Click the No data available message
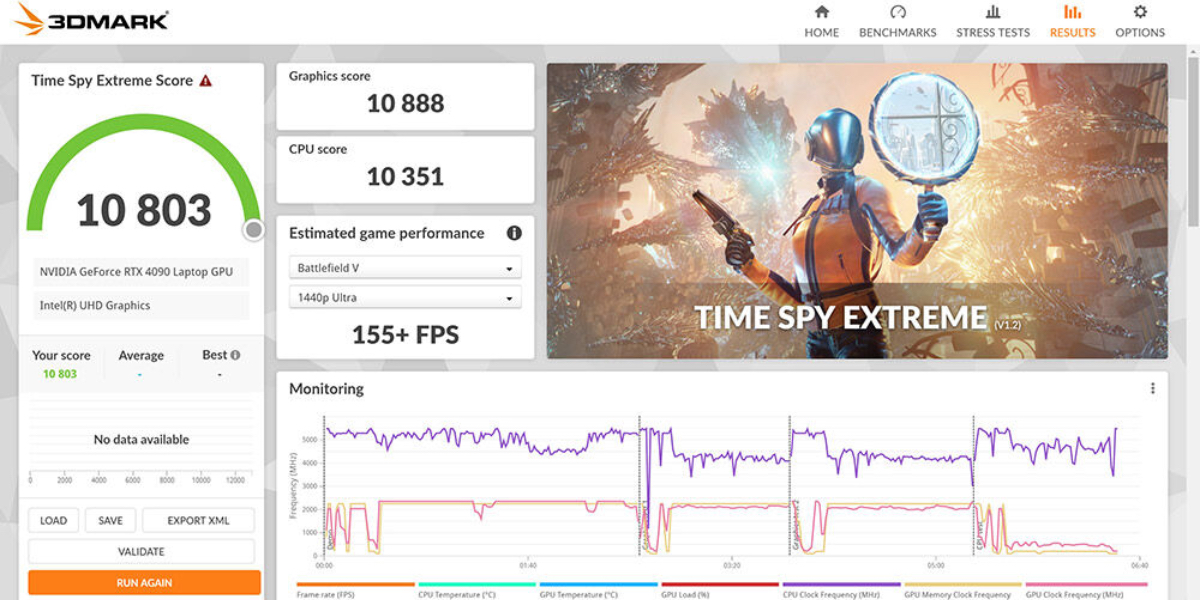 point(141,440)
